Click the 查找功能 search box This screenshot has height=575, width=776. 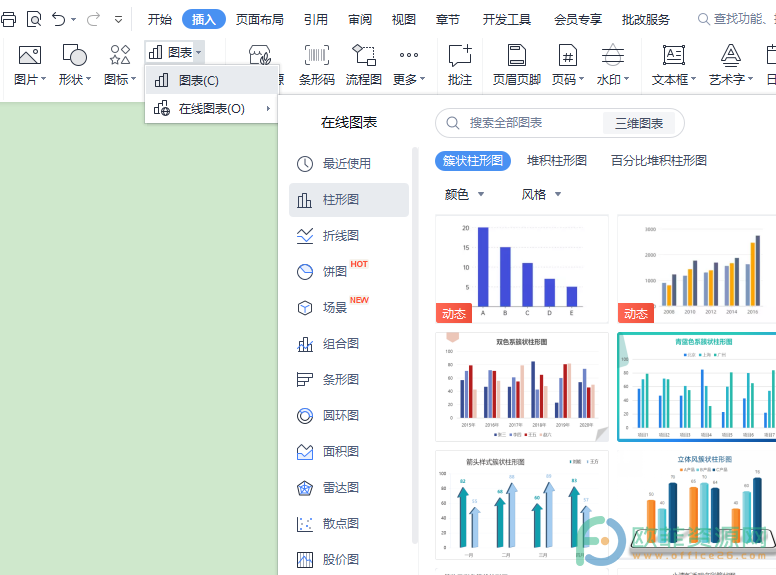[736, 19]
